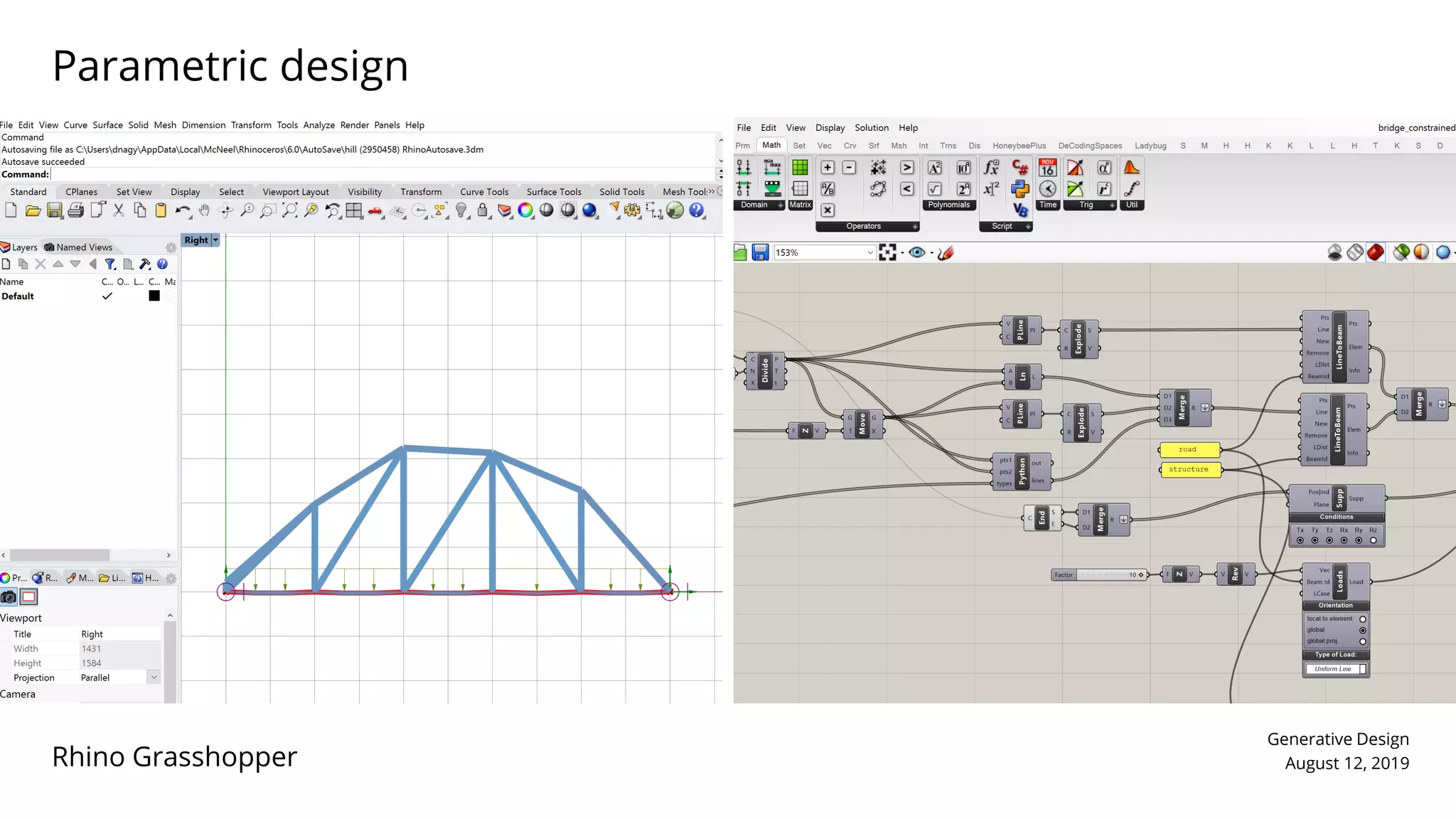Click the red car icon in toolbar
This screenshot has width=1456, height=819.
click(375, 210)
